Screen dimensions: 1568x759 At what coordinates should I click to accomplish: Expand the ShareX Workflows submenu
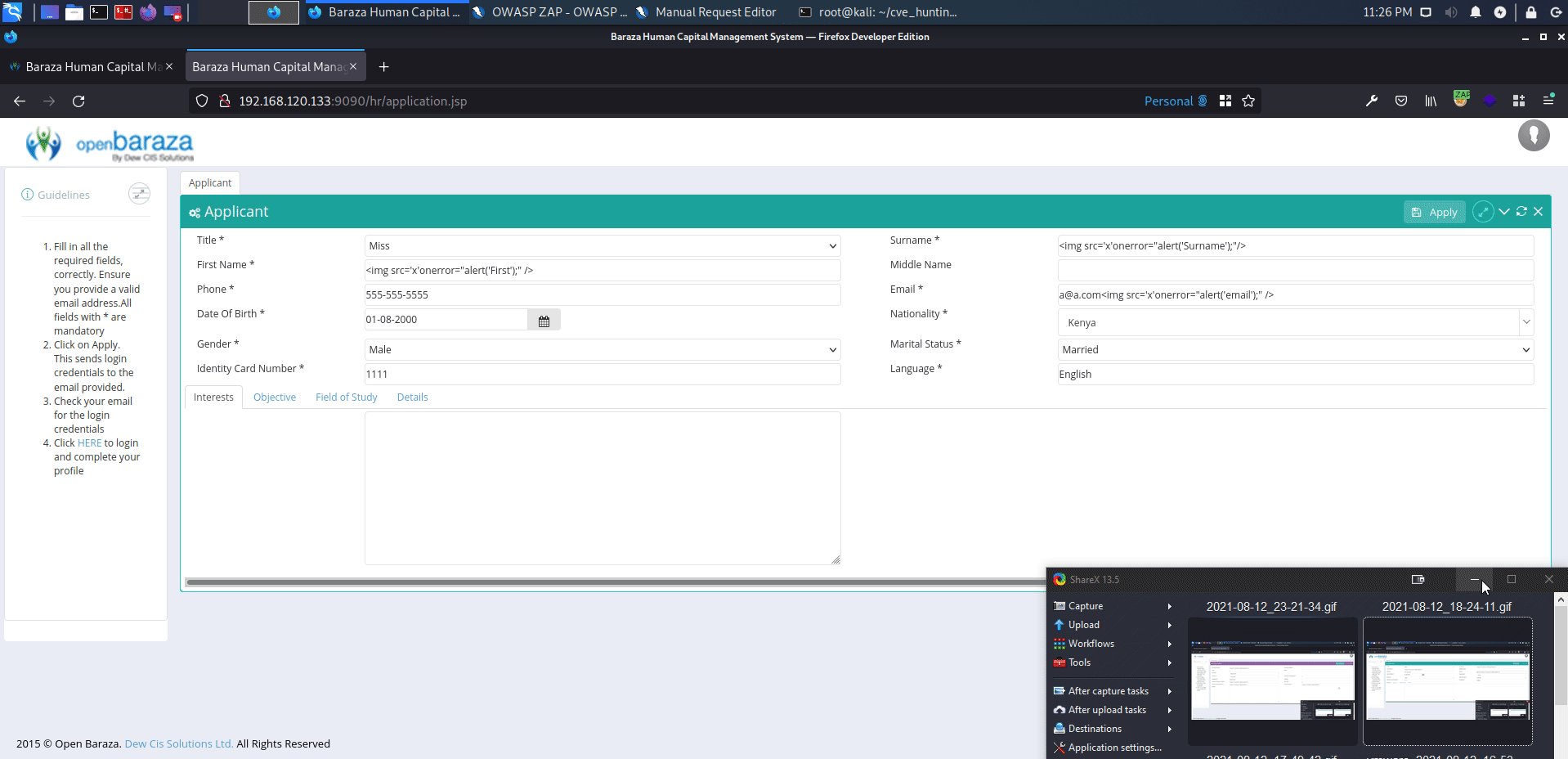1113,644
